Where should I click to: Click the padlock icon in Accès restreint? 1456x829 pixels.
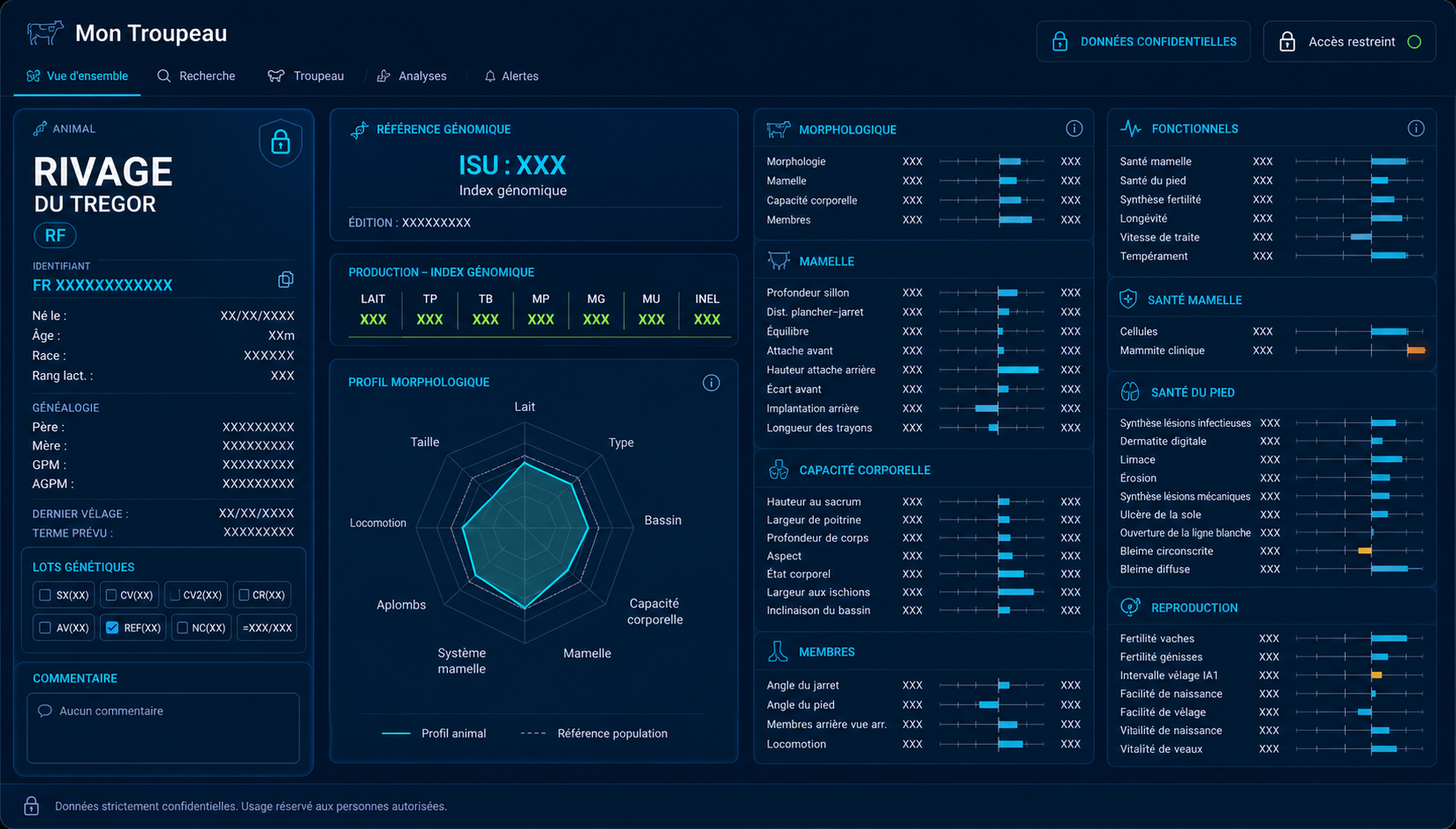click(1287, 41)
